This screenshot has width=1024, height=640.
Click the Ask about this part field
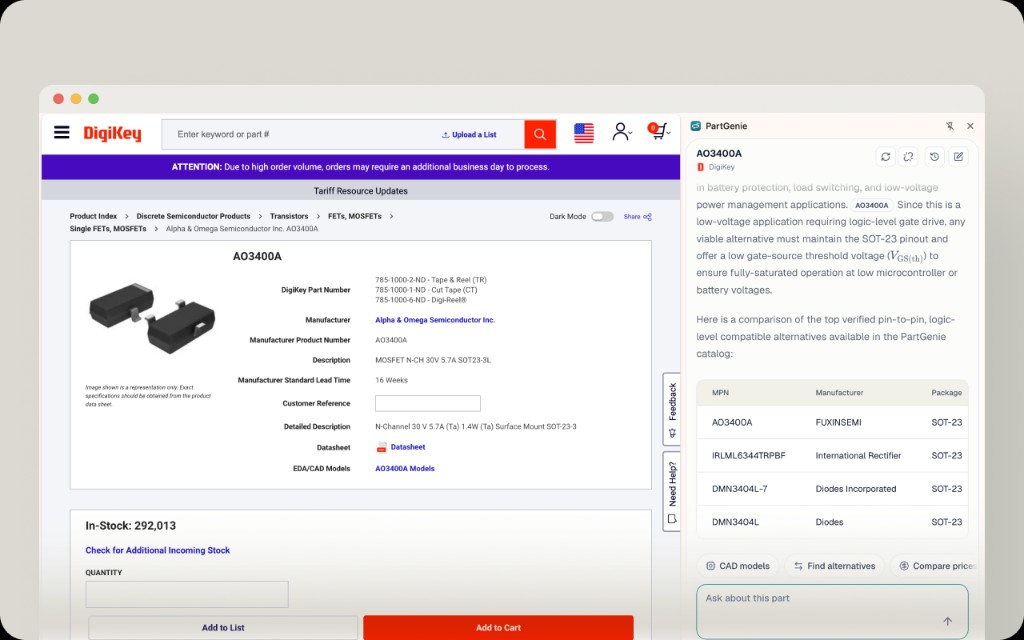coord(832,611)
